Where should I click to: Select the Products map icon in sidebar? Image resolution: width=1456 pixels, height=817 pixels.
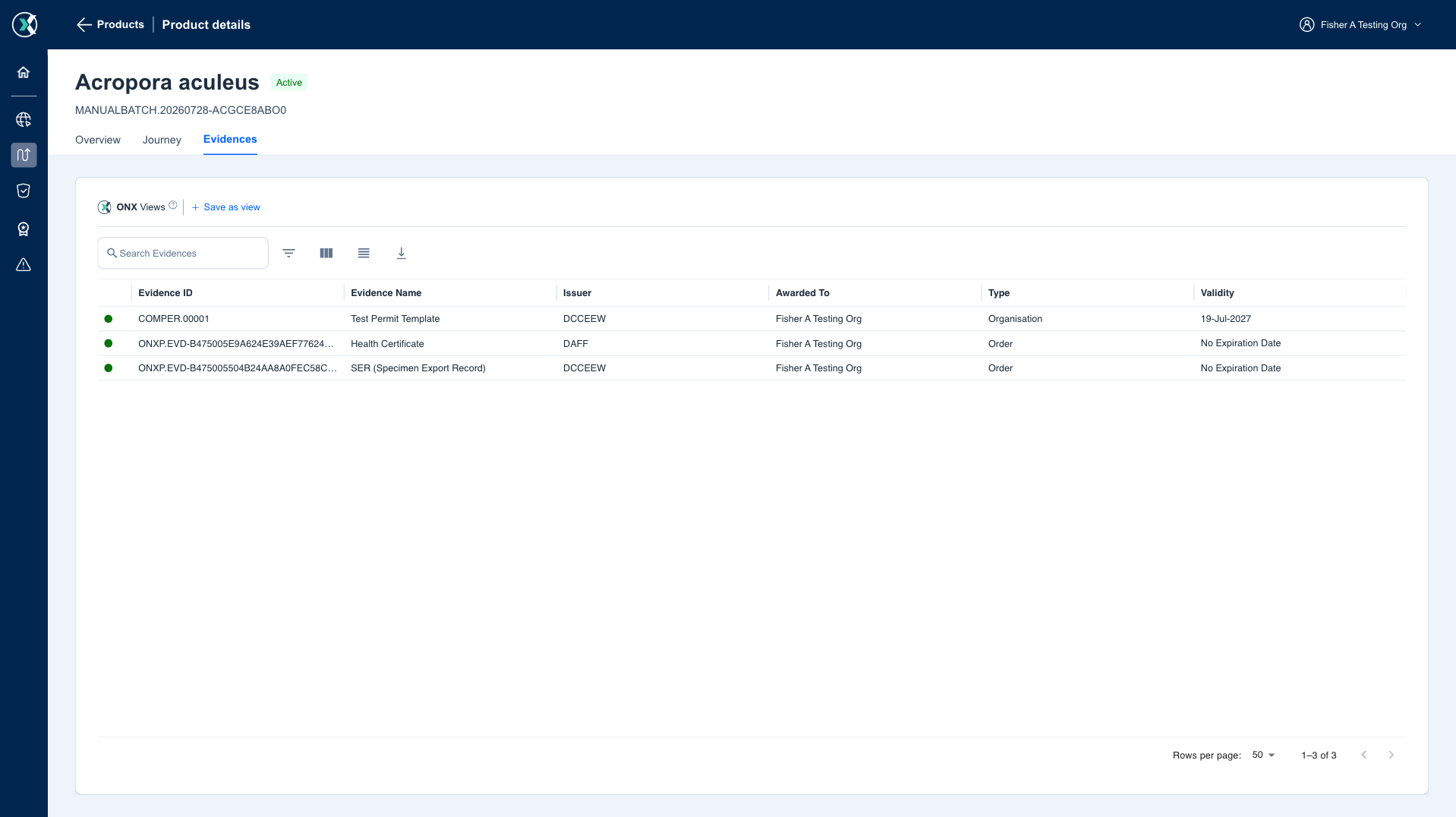click(24, 155)
